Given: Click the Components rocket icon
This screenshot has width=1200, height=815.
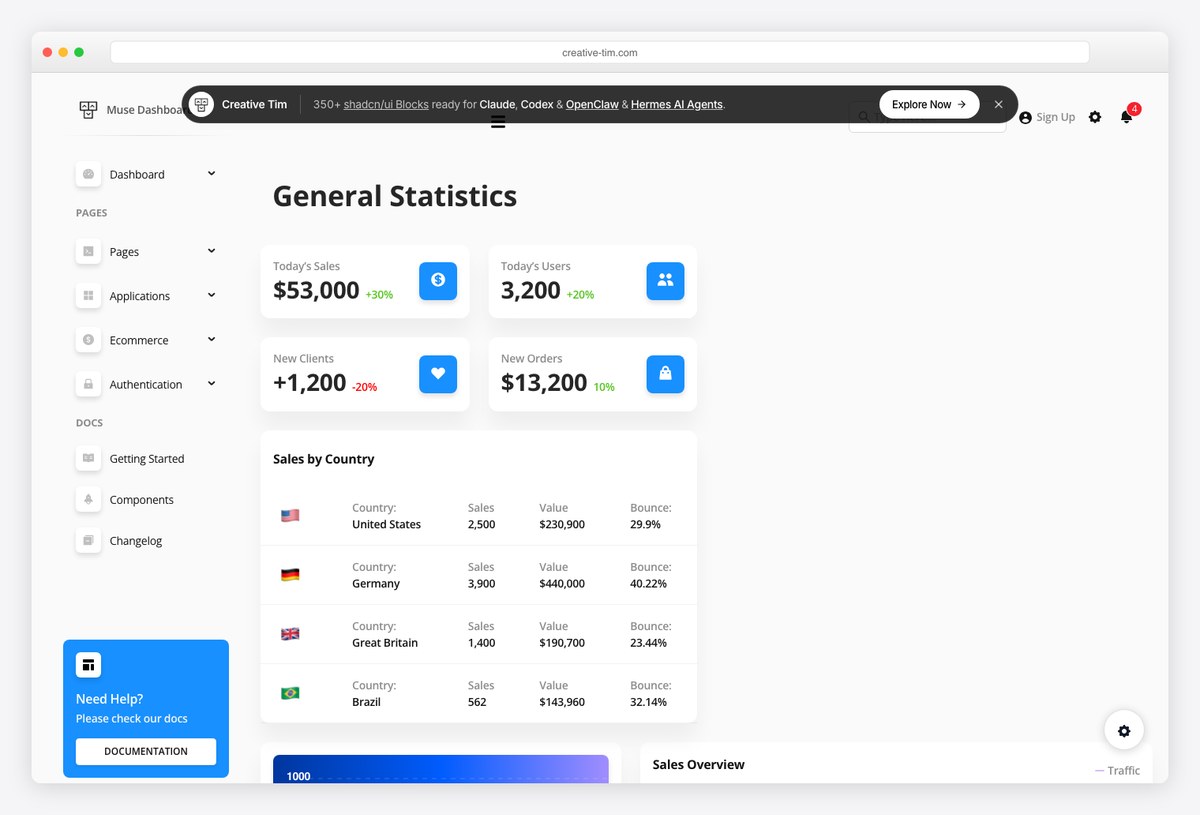Looking at the screenshot, I should (88, 499).
